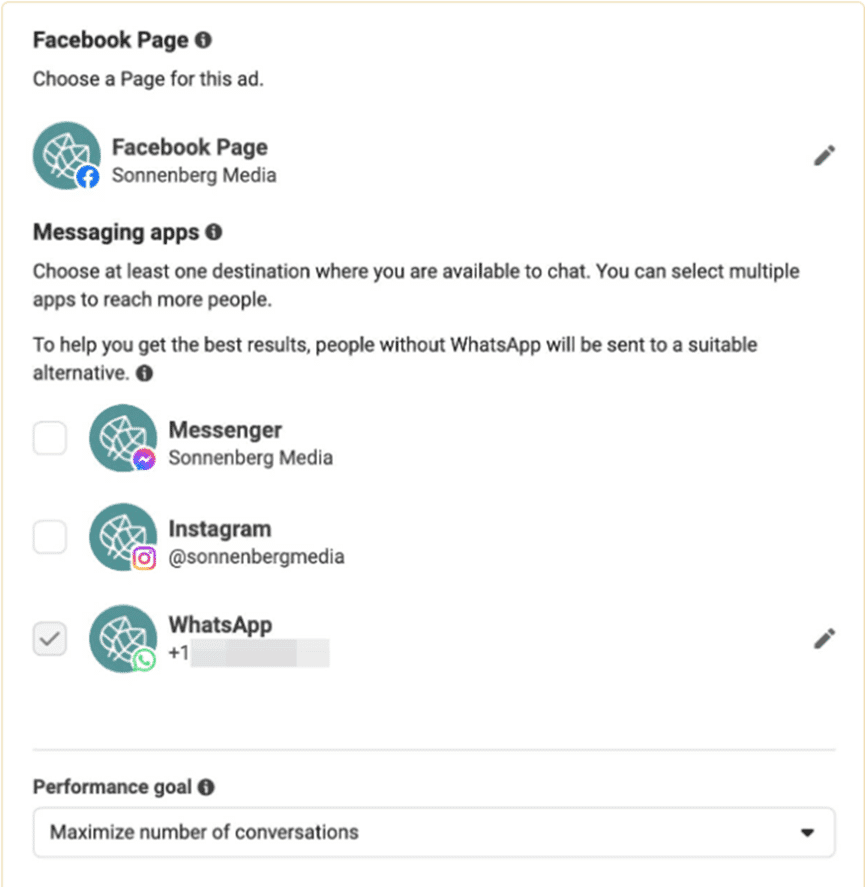865x887 pixels.
Task: Enable the Messenger checkbox
Action: [50, 438]
